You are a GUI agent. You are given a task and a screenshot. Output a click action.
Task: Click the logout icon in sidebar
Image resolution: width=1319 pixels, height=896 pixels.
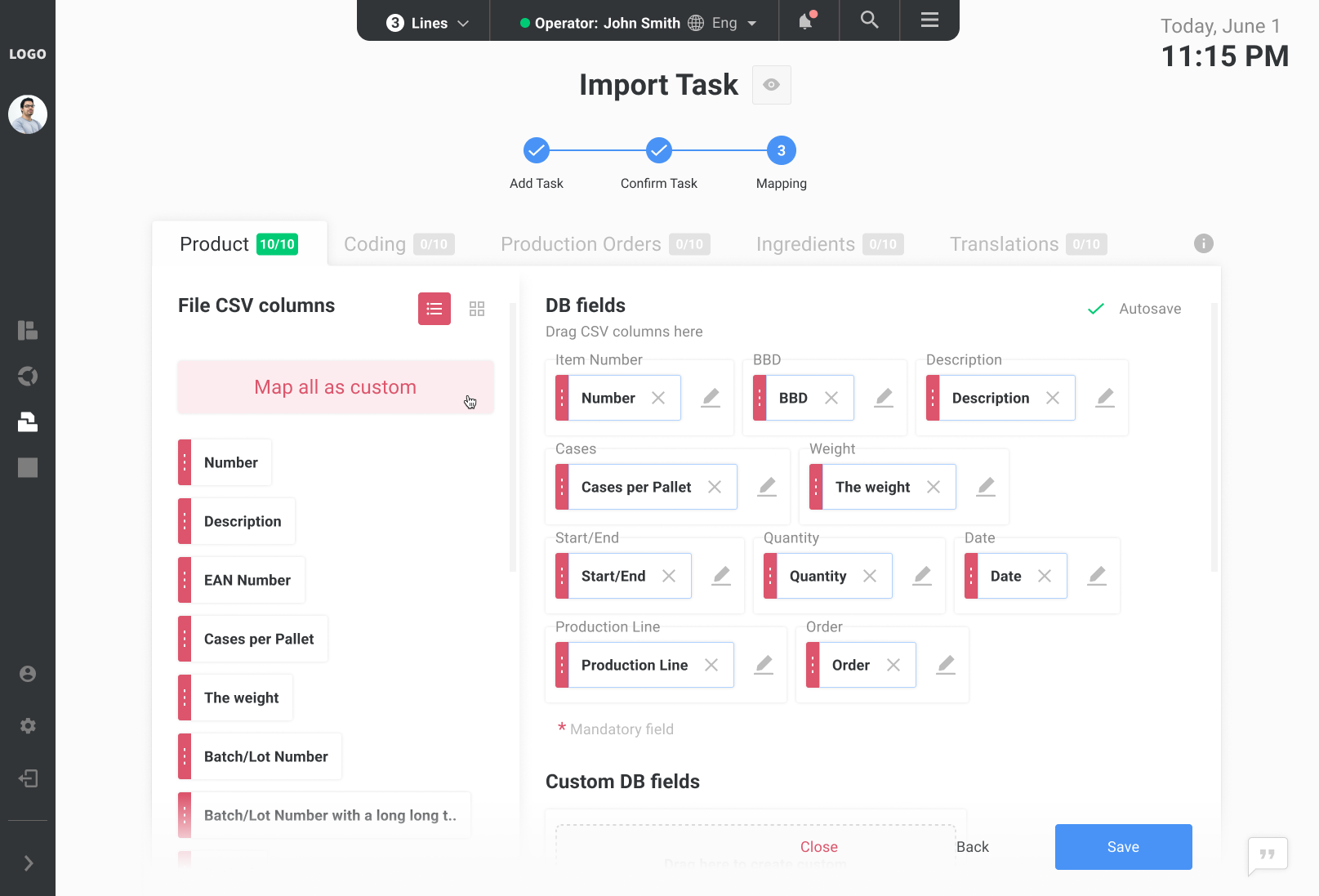coord(28,778)
